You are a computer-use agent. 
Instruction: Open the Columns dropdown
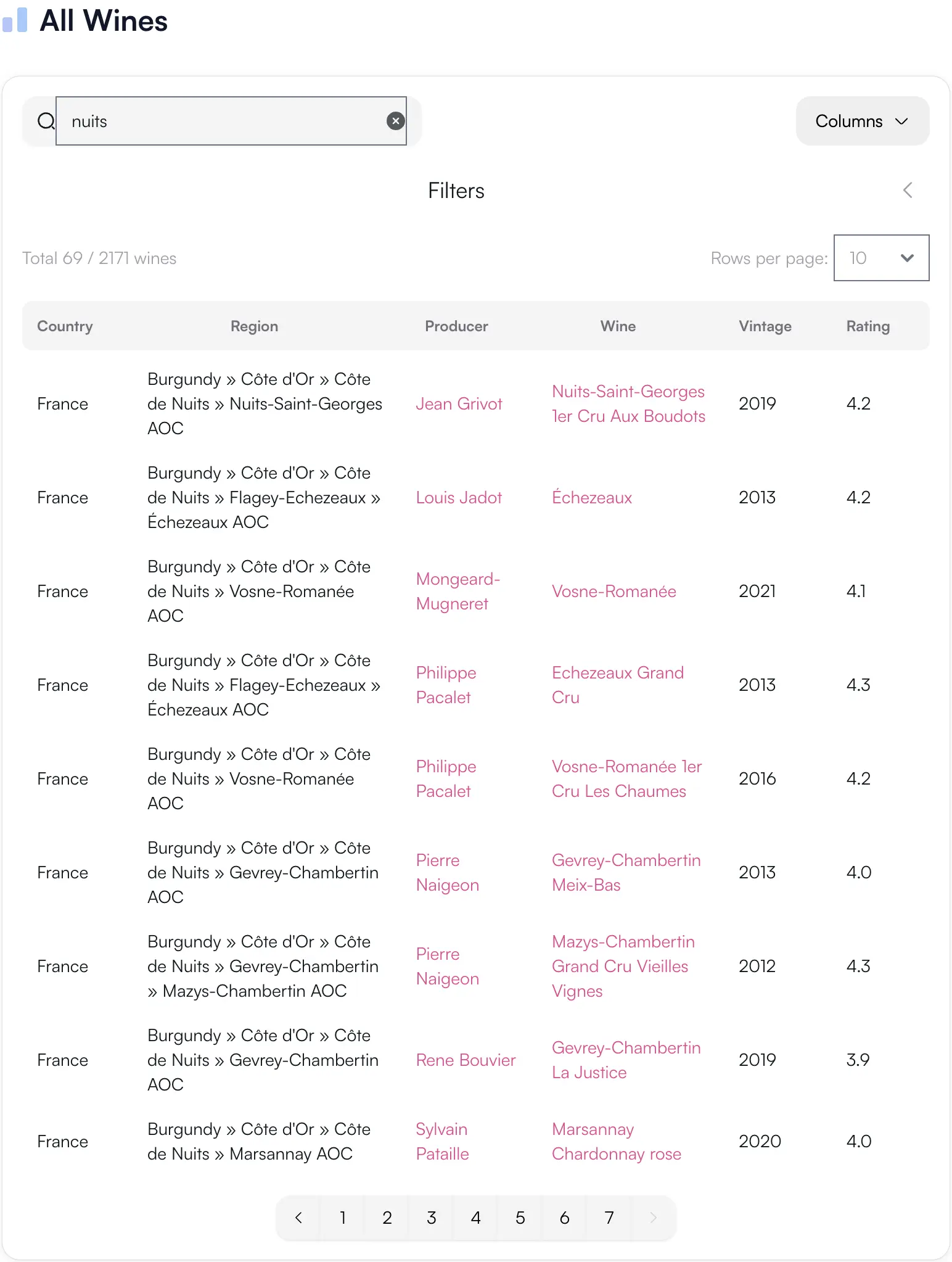(862, 121)
